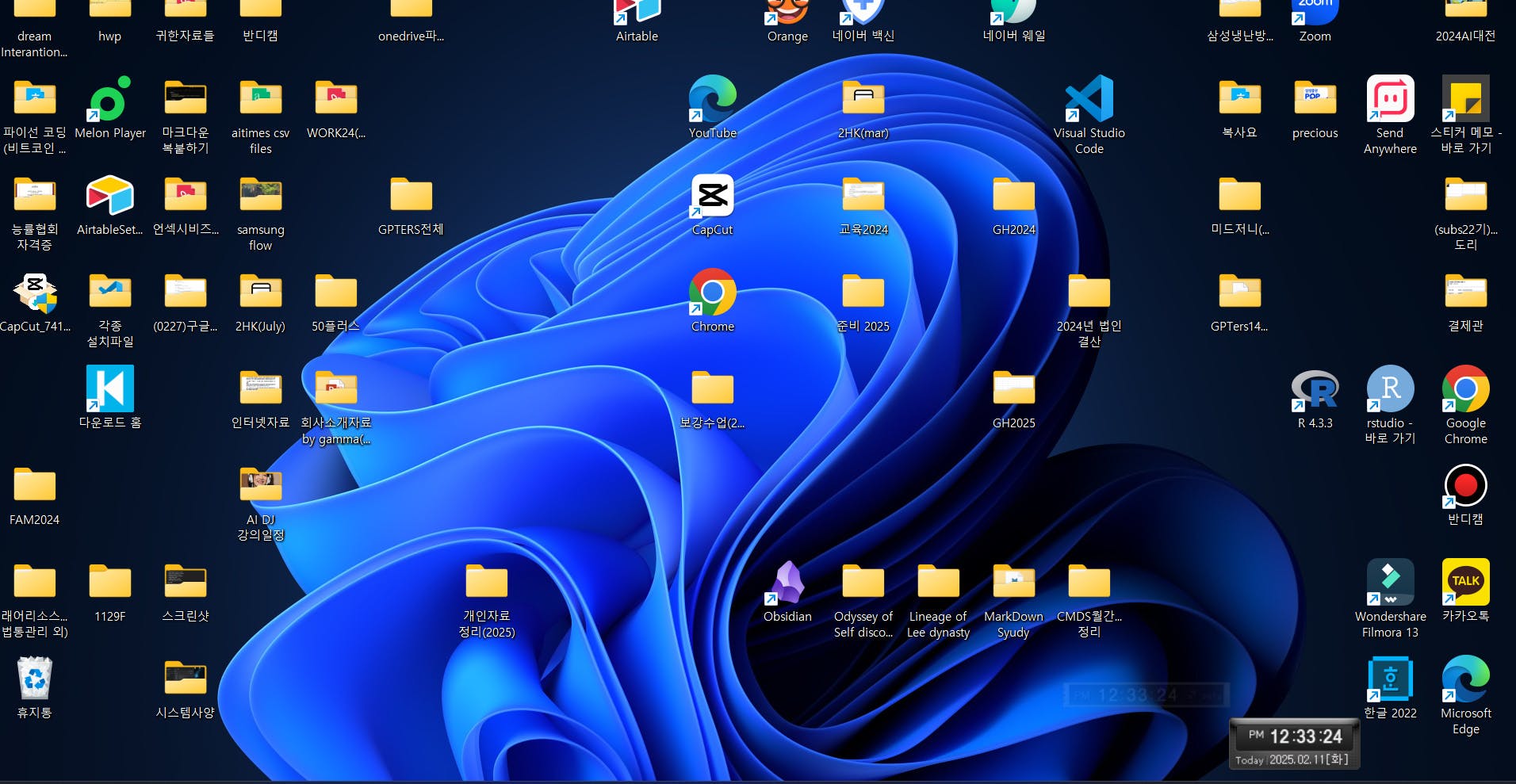Open 네이버 백신 shortcut
The height and width of the screenshot is (784, 1516).
(863, 11)
